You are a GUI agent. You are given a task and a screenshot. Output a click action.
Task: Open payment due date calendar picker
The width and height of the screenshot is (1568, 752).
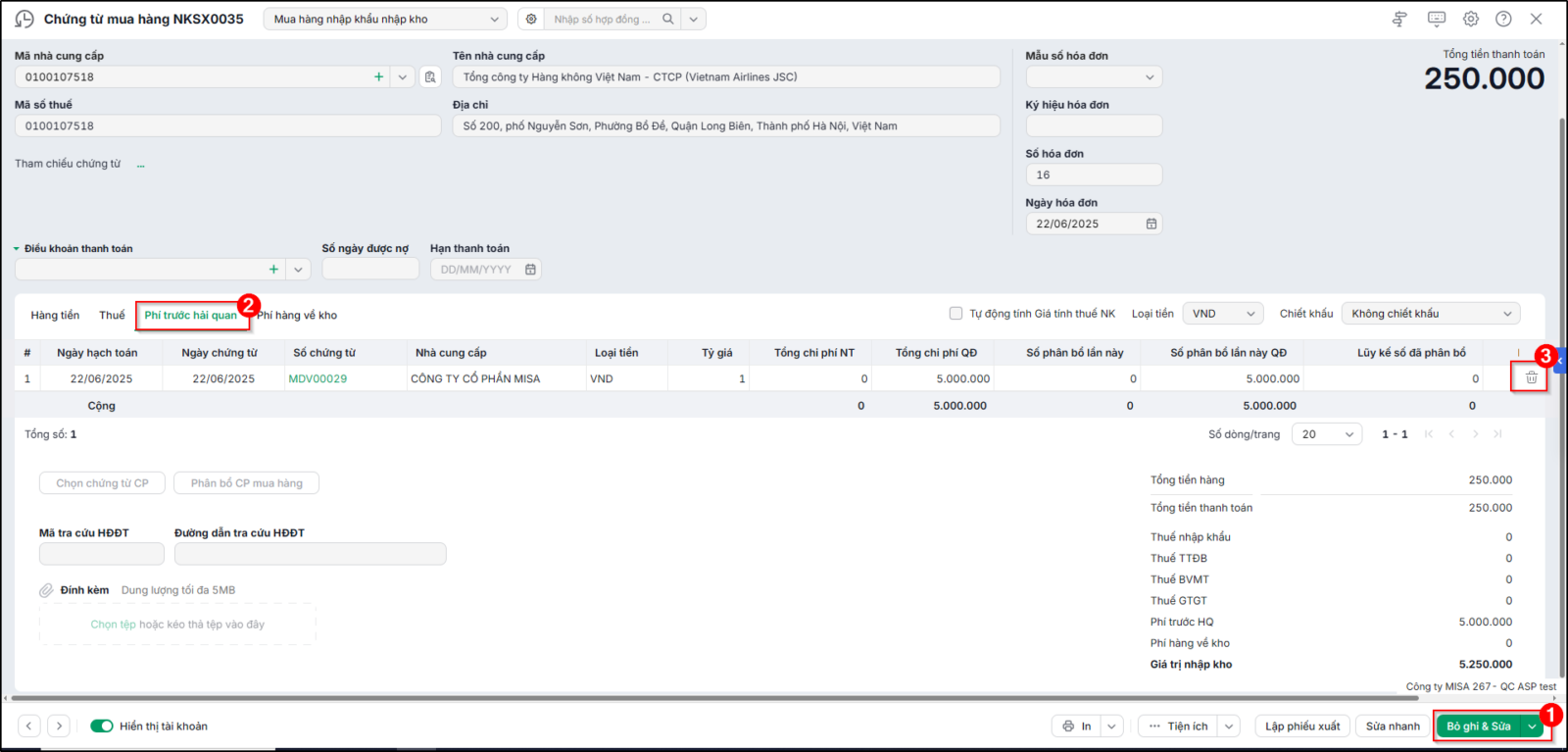(x=530, y=270)
